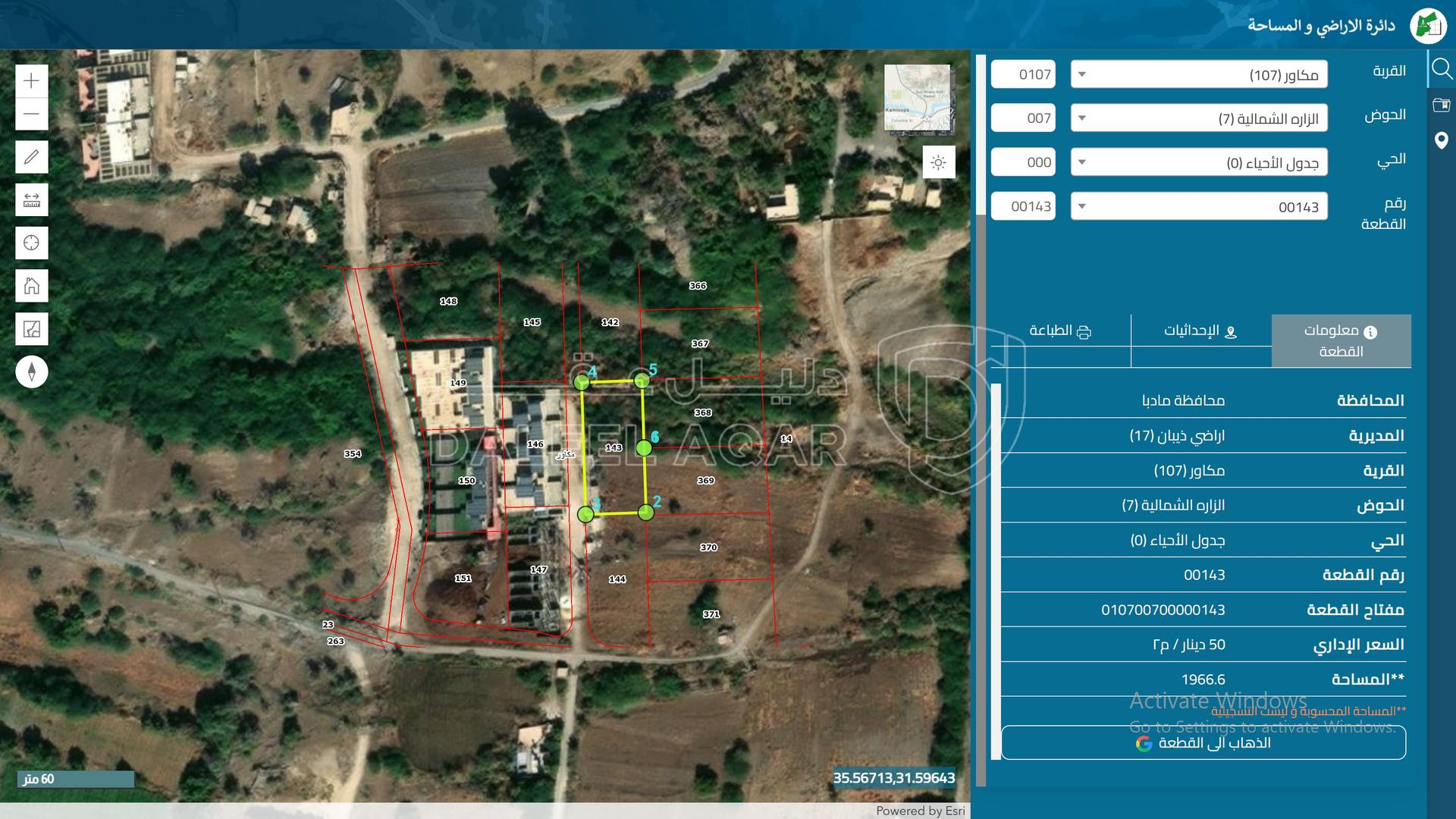Reset the compass north orientation
The height and width of the screenshot is (819, 1456).
31,372
